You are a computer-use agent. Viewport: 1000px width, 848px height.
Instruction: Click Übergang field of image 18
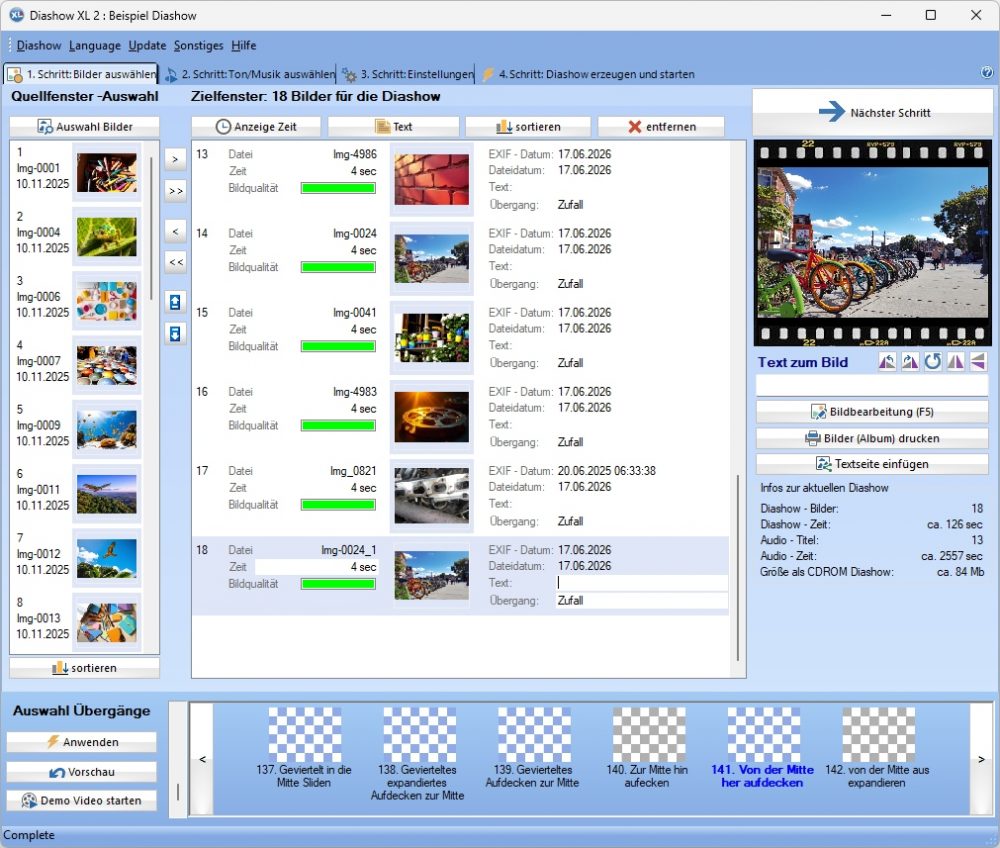(x=642, y=601)
